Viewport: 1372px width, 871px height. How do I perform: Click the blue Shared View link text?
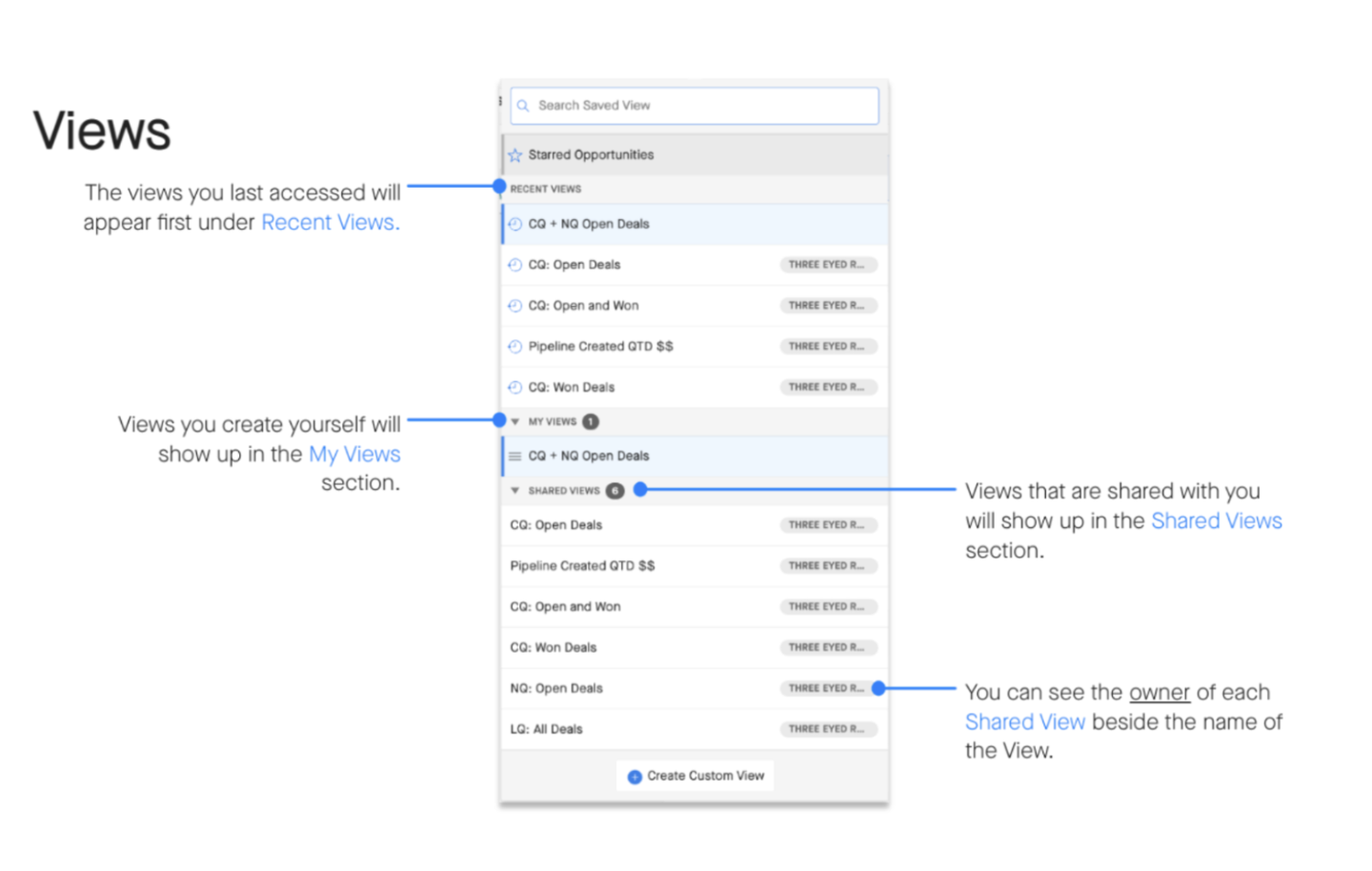pos(1025,722)
